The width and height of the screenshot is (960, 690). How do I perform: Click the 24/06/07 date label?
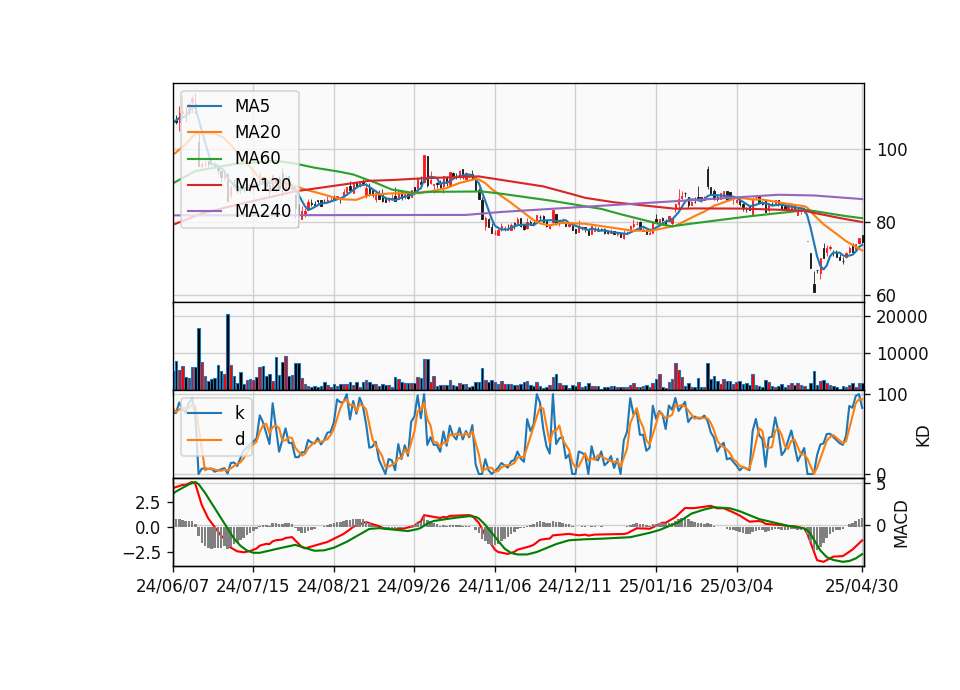click(173, 586)
